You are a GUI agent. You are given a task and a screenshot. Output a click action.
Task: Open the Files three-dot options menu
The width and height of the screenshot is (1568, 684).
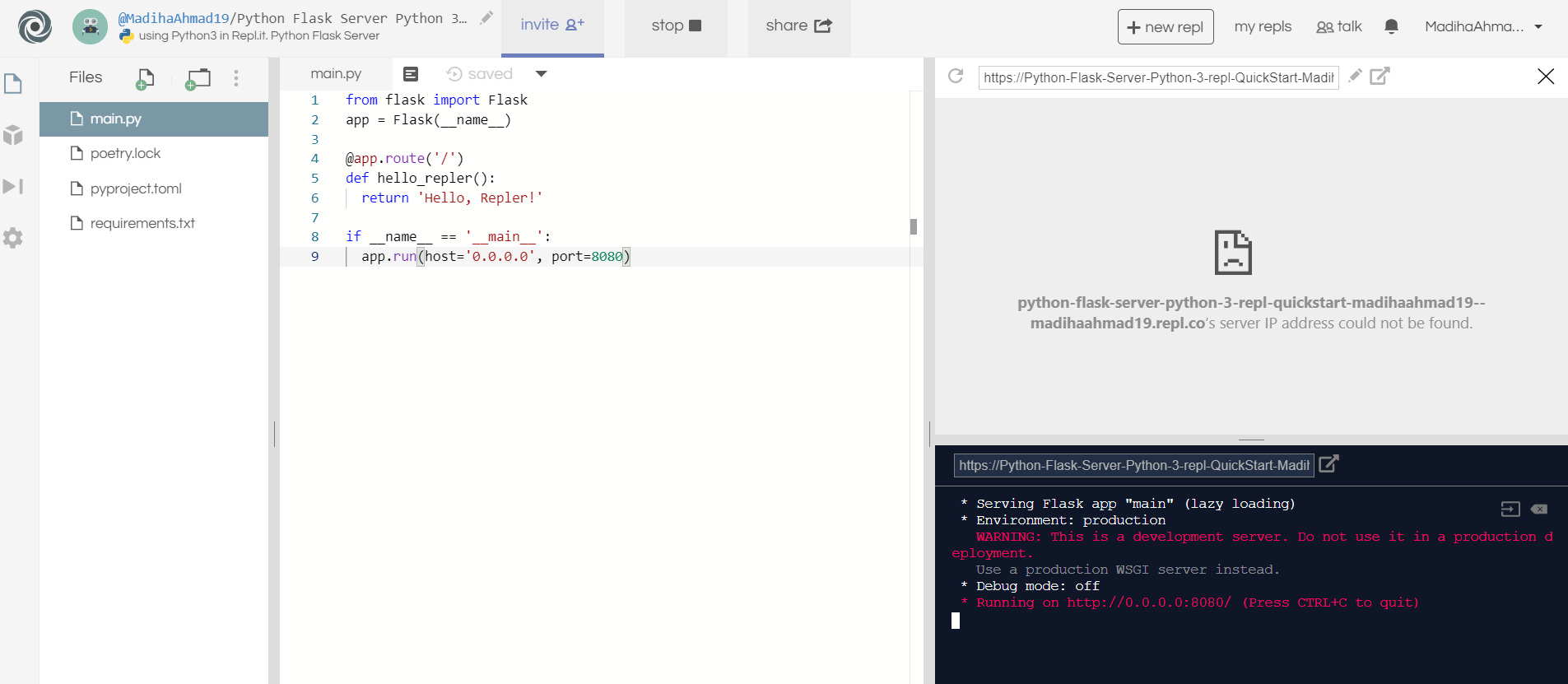tap(236, 78)
